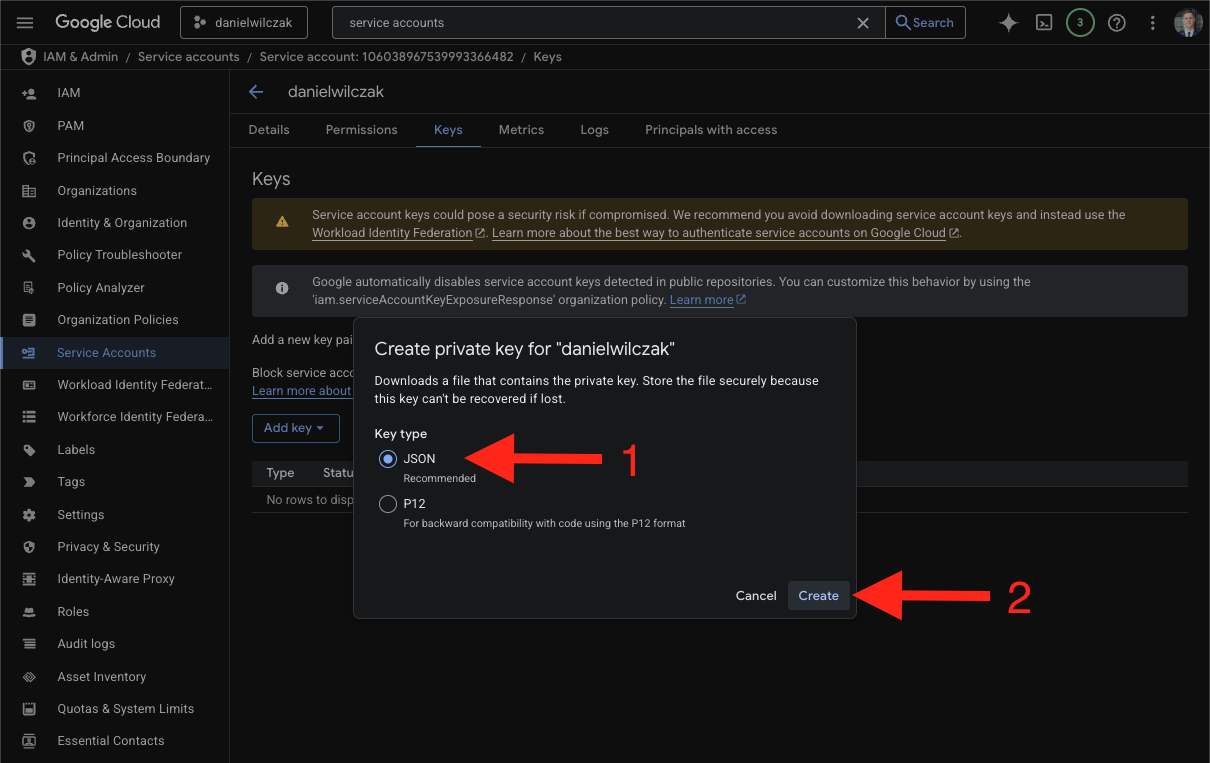Click Create to generate private key

click(x=818, y=595)
